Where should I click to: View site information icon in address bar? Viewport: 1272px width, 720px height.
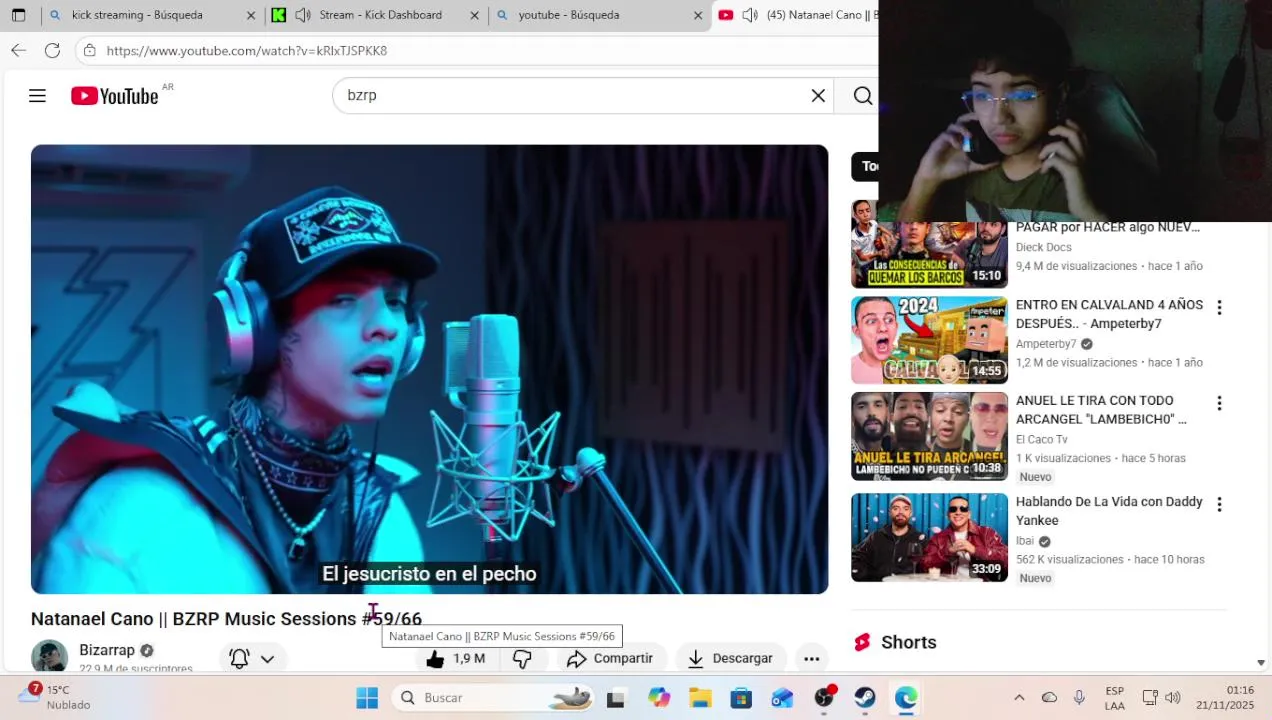[x=90, y=50]
